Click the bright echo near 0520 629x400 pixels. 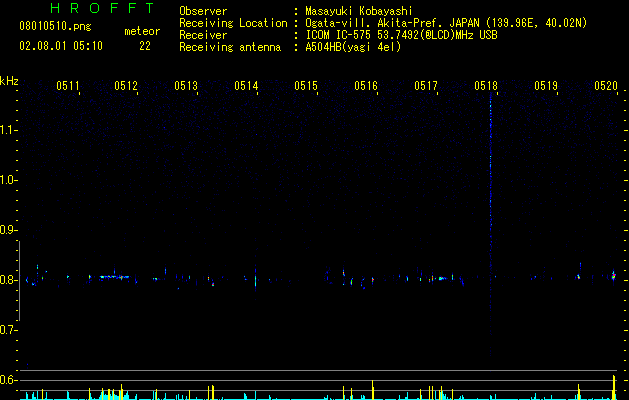[x=613, y=276]
